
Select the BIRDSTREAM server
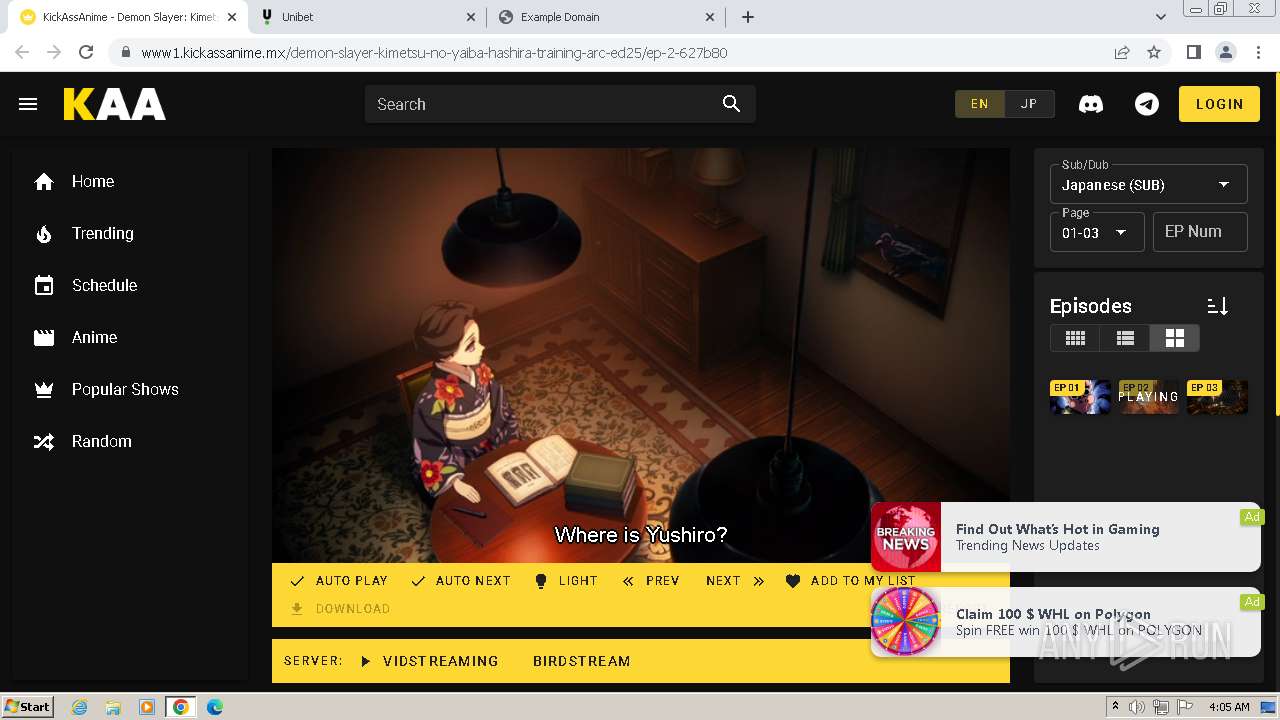(x=581, y=661)
